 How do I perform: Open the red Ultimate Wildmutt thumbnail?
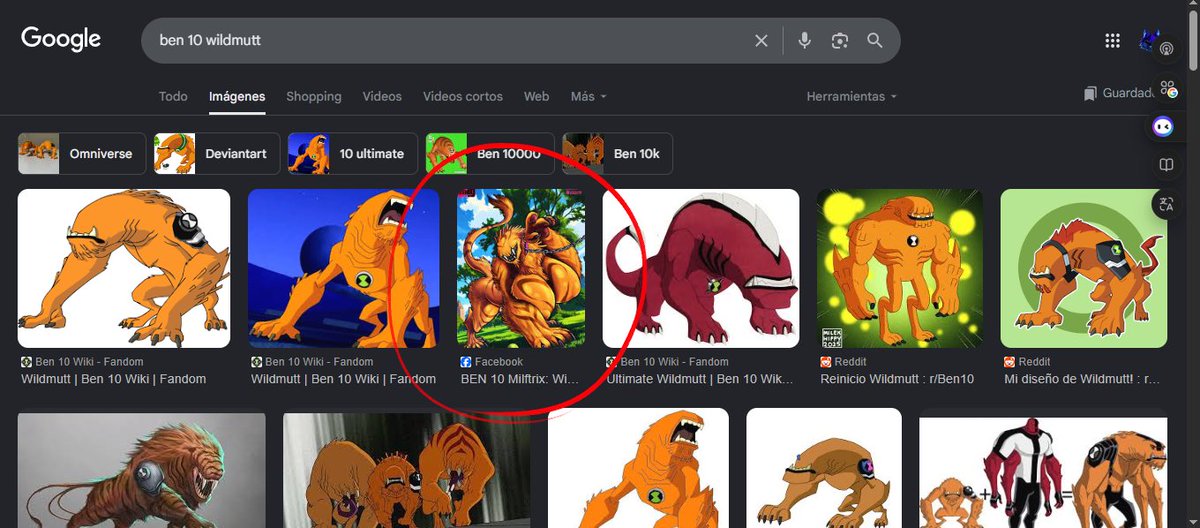701,268
